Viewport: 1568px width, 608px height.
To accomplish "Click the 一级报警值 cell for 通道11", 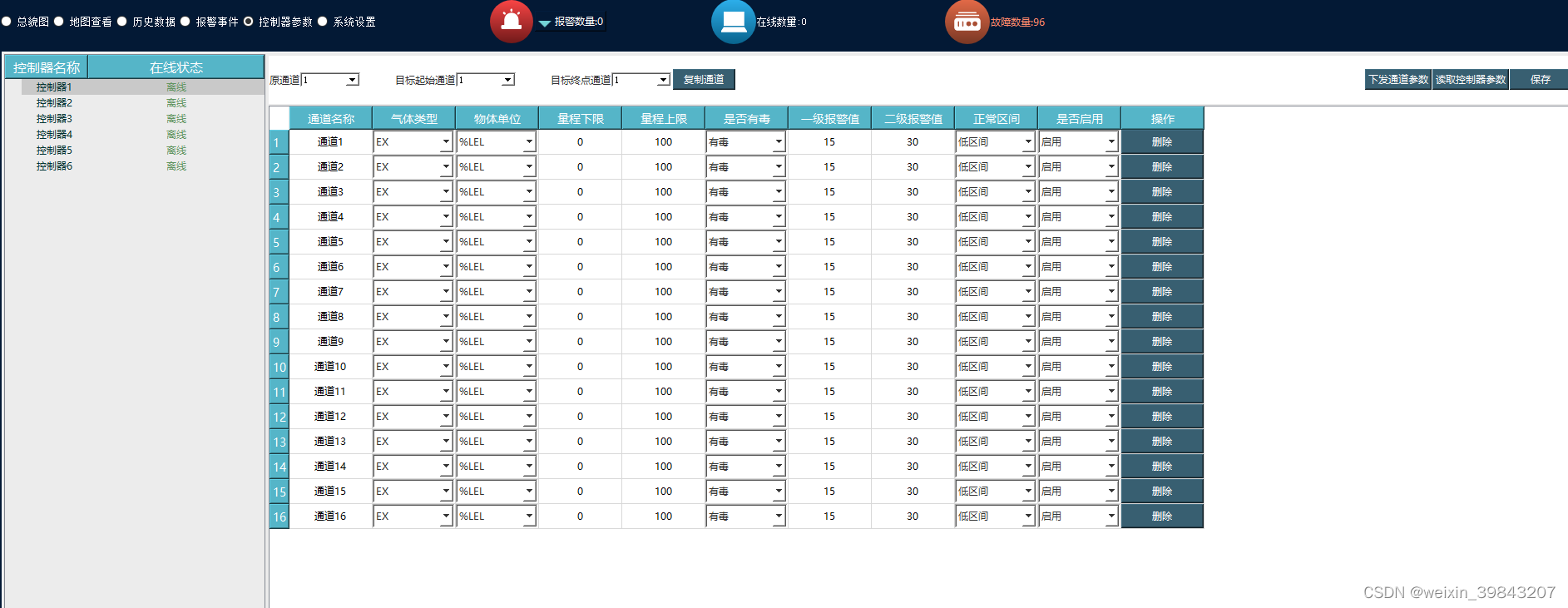I will click(x=829, y=392).
